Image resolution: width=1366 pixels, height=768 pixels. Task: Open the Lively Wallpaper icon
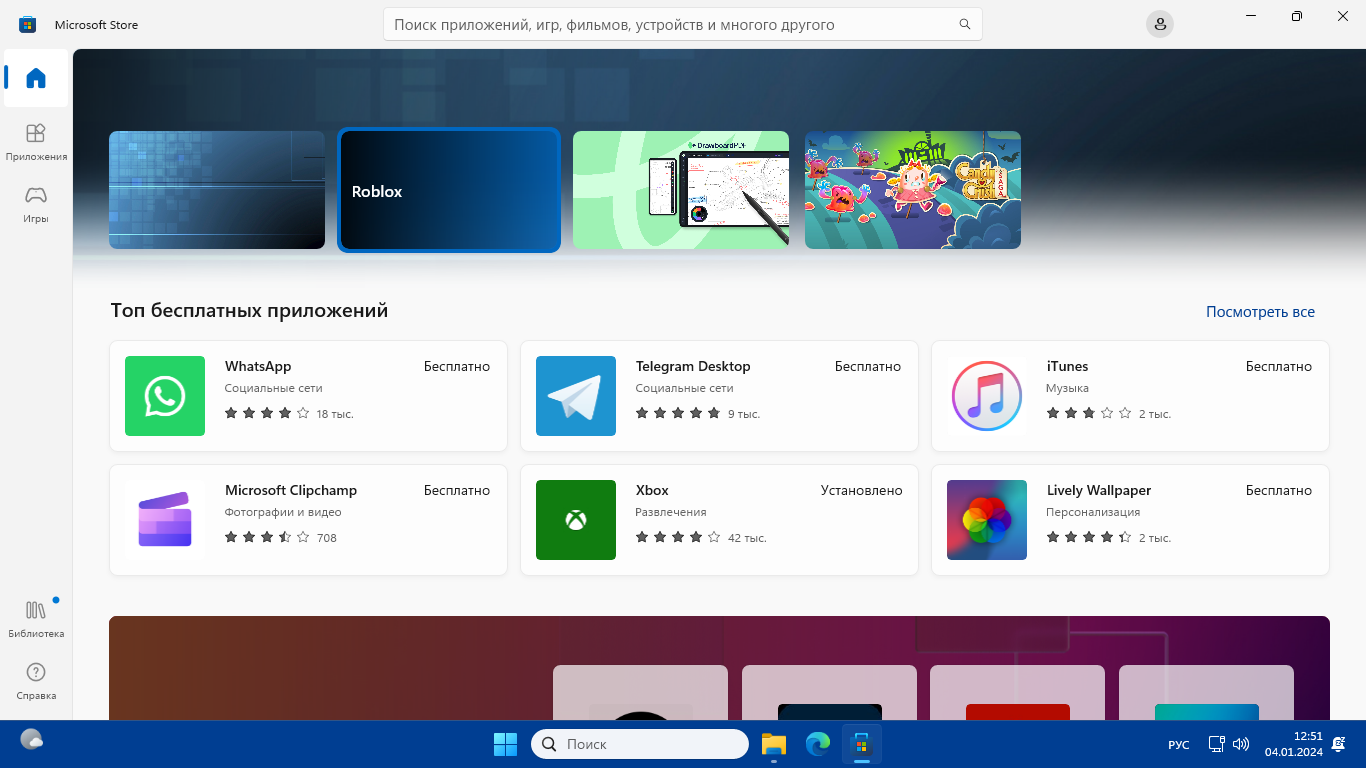(x=987, y=520)
